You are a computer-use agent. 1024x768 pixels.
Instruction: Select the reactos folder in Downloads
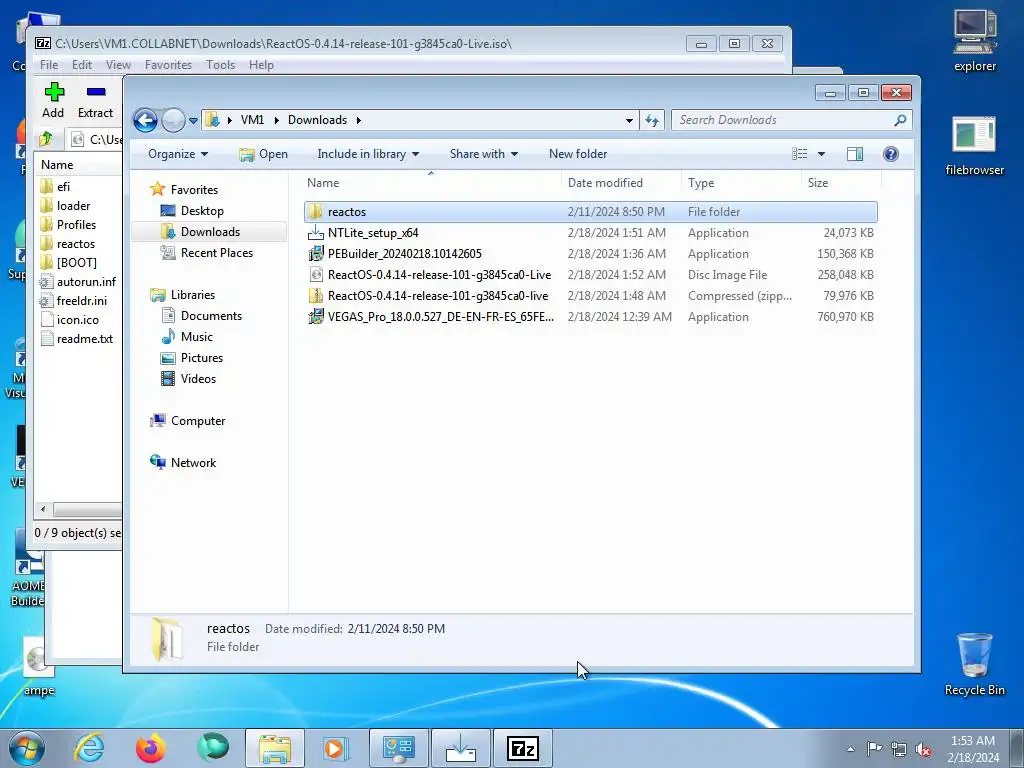(590, 212)
